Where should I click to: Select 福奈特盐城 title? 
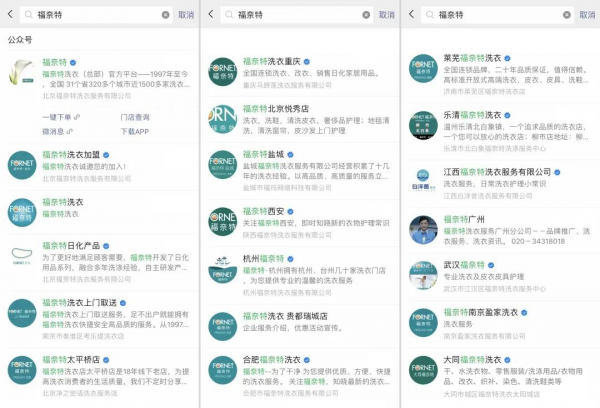click(264, 154)
